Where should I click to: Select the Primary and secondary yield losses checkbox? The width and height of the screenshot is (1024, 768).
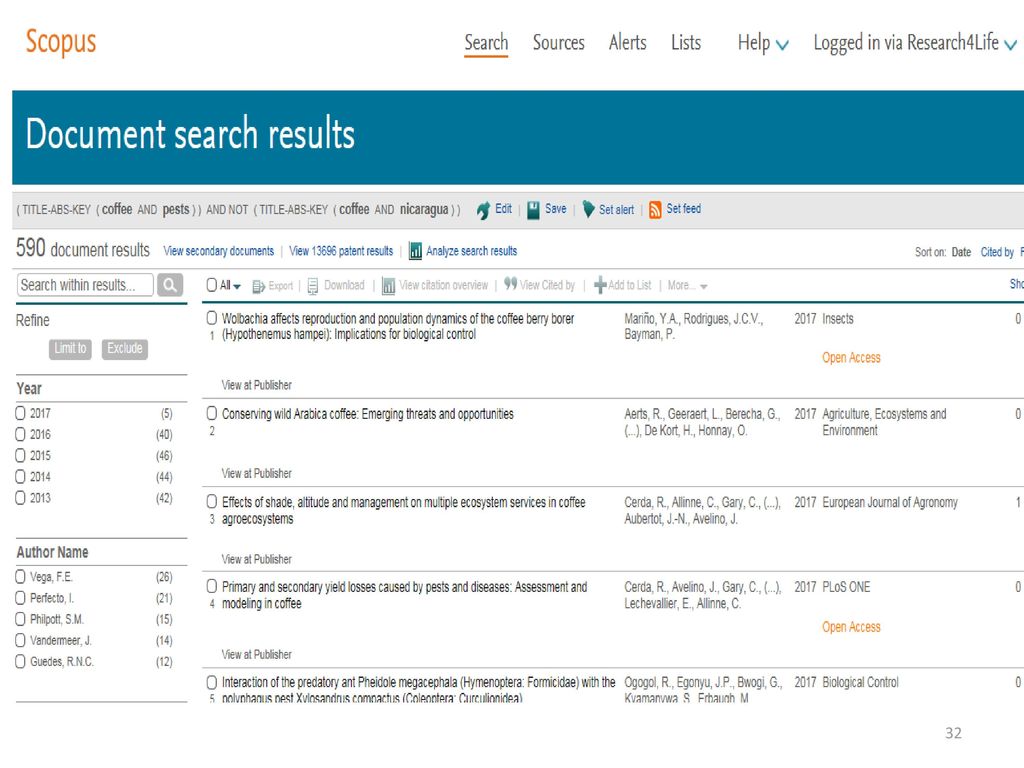pyautogui.click(x=212, y=586)
